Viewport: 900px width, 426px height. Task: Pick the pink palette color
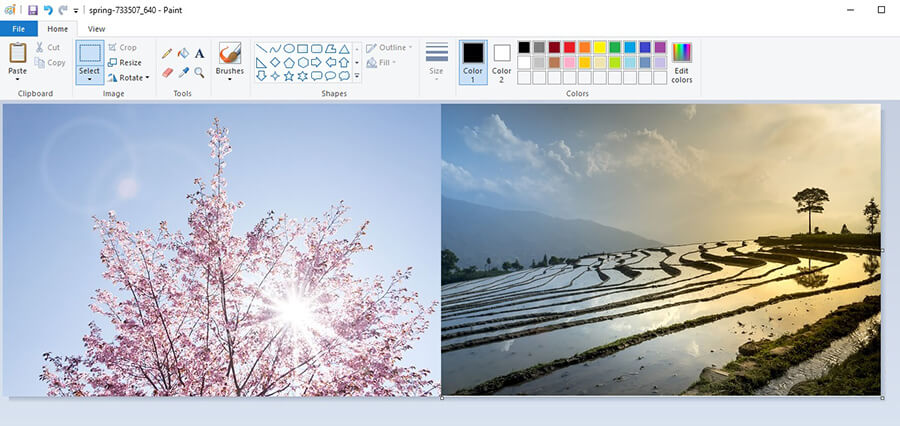[x=569, y=62]
